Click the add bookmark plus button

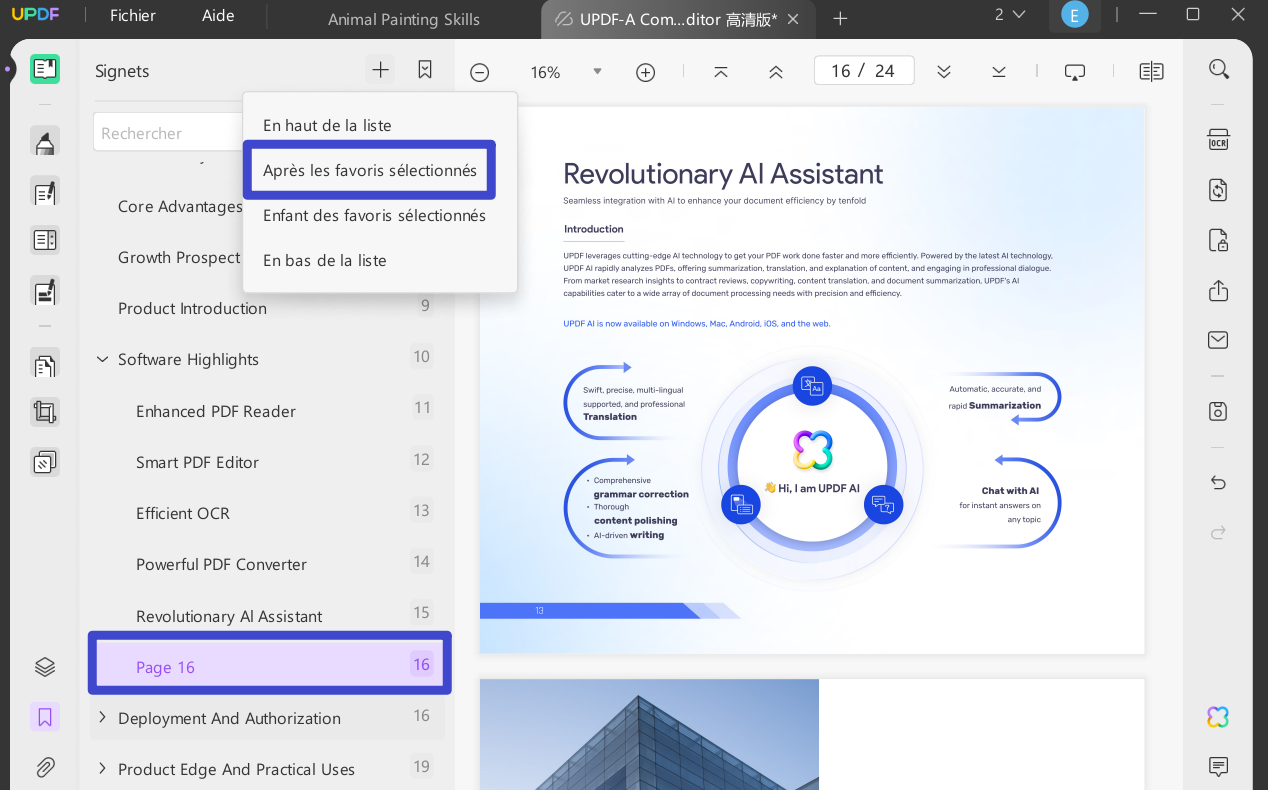click(x=380, y=69)
